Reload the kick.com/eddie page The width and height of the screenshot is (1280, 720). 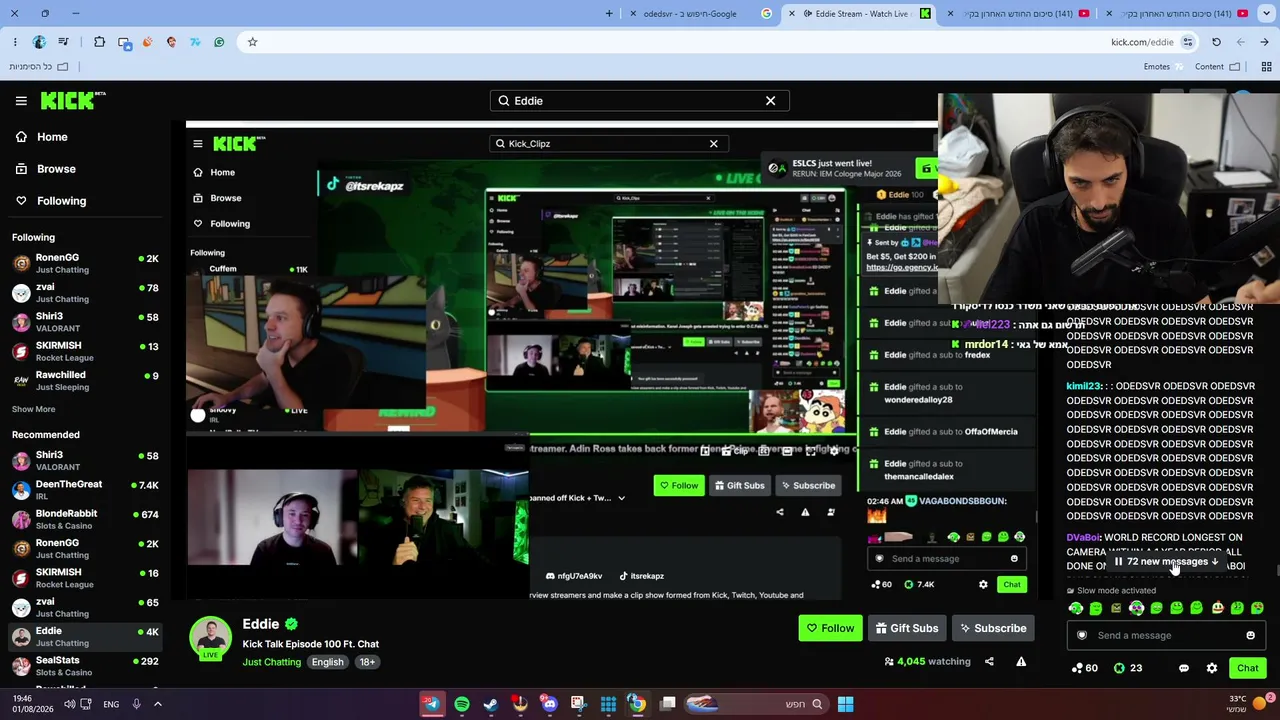1216,42
